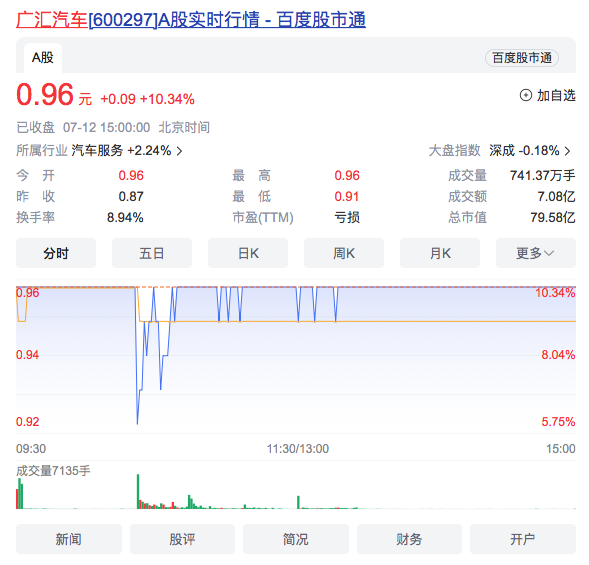Viewport: 589px width, 565px height.
Task: Click the plus icon to add to watchlist
Action: coord(526,95)
